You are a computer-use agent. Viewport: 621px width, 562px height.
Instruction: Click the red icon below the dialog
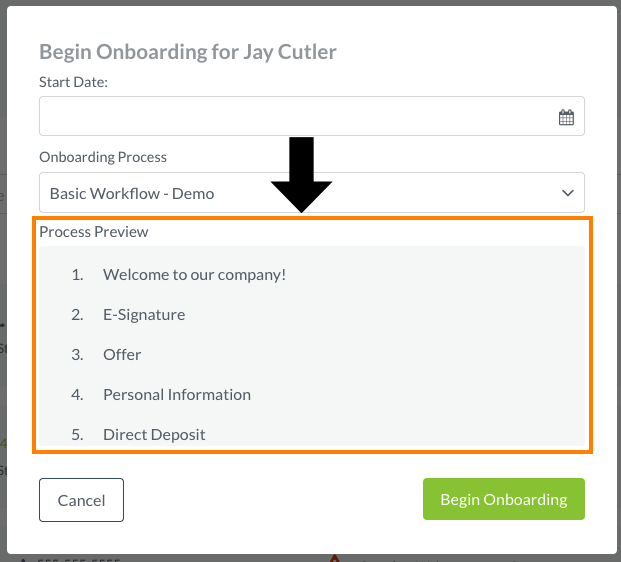click(x=335, y=558)
